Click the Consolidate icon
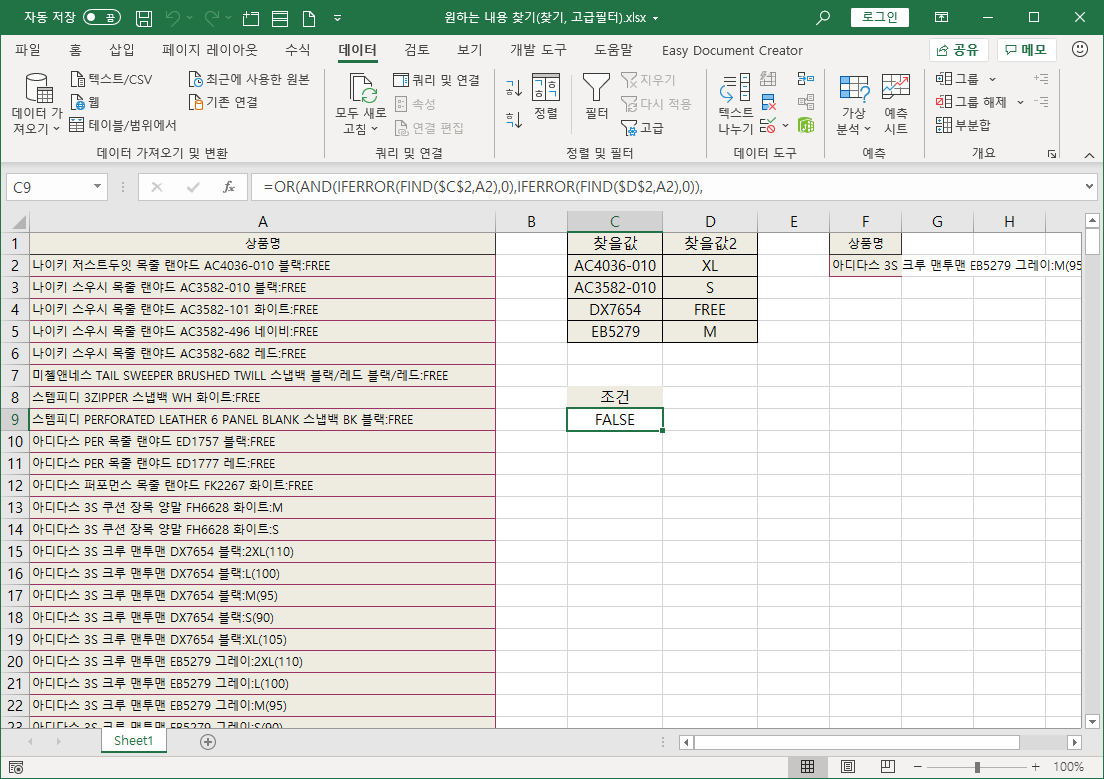The image size is (1104, 779). click(x=806, y=79)
